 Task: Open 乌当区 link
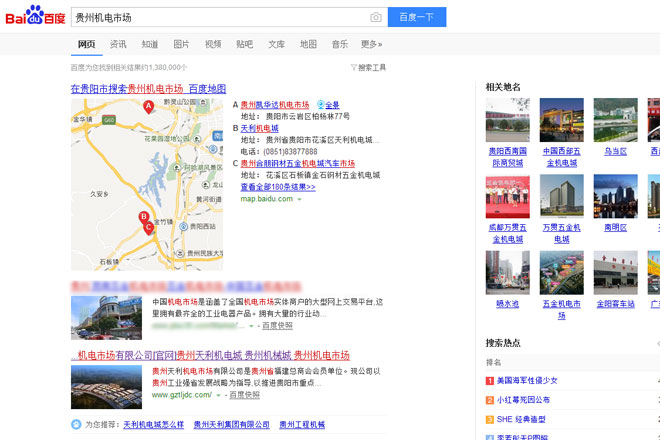click(x=615, y=151)
